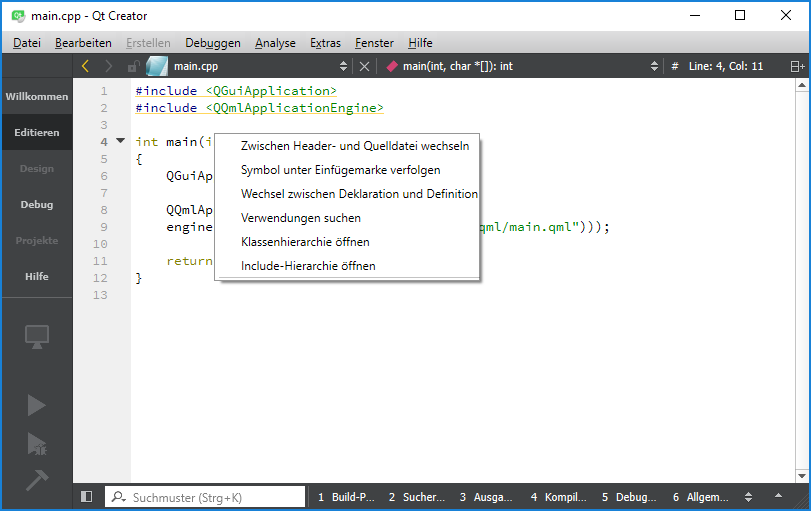Open the kit selector monitor icon
The height and width of the screenshot is (511, 811).
[37, 337]
